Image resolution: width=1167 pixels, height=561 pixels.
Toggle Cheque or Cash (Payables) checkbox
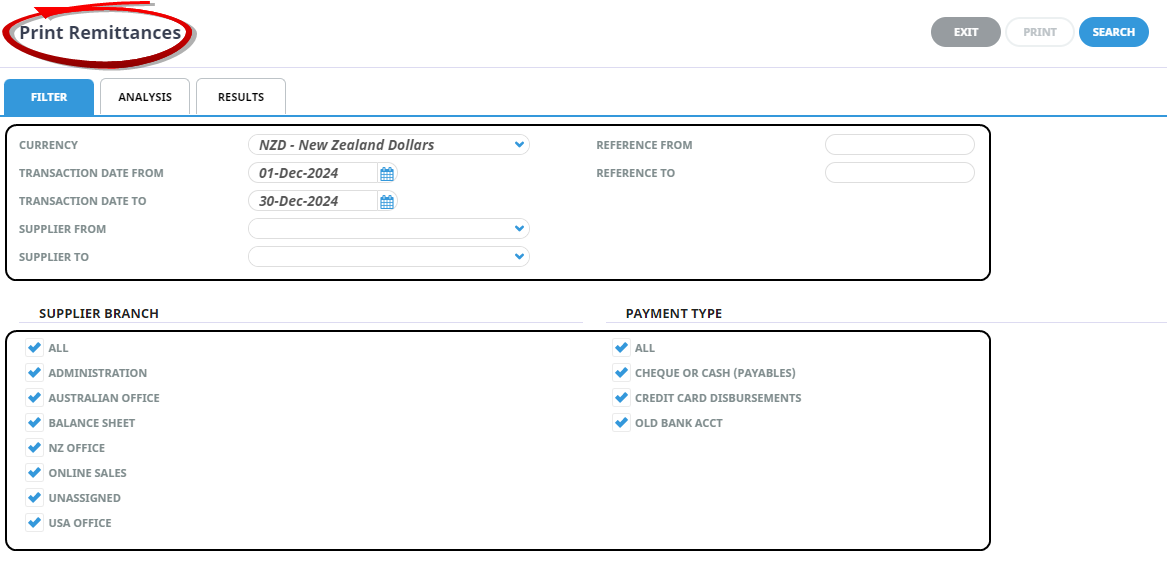[621, 373]
